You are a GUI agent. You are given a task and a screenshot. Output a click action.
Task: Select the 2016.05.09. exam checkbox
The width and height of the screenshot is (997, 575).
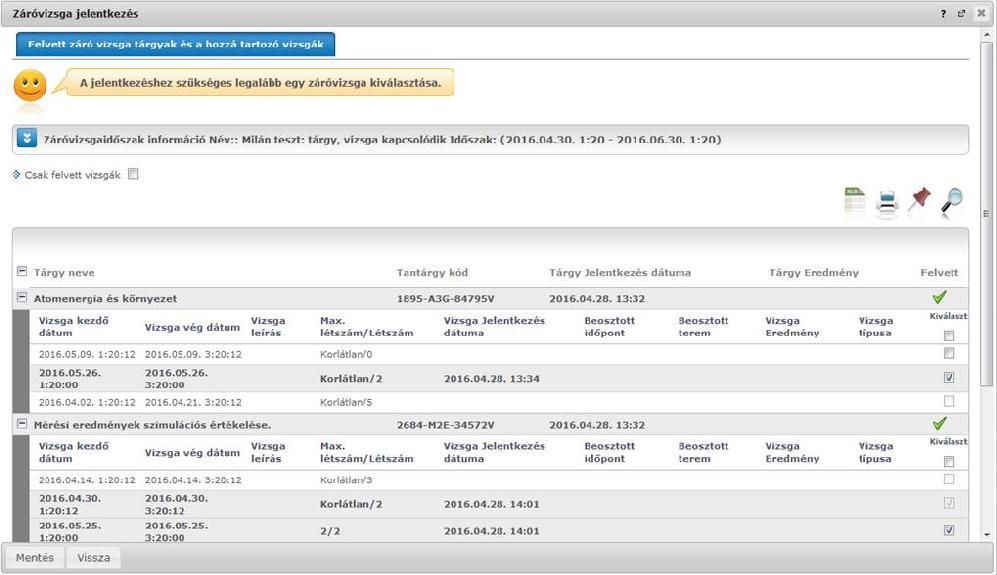click(949, 354)
